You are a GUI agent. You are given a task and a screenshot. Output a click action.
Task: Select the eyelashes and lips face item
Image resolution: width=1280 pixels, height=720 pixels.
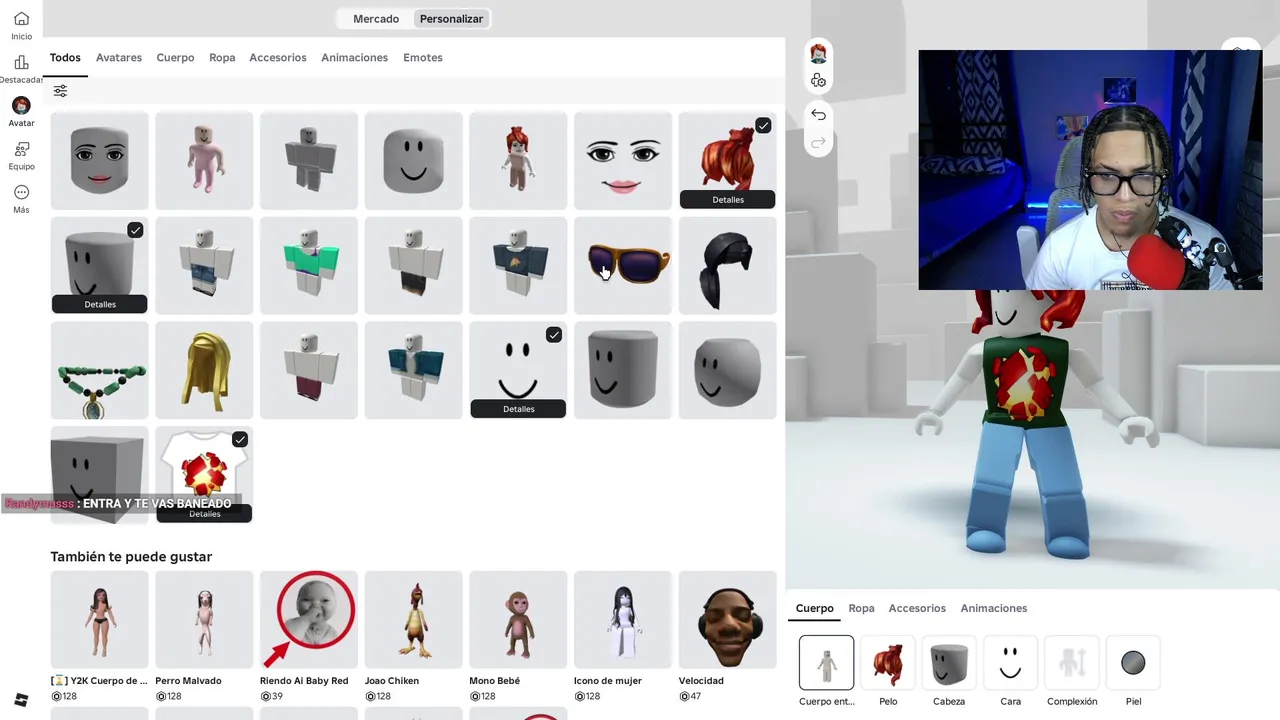[x=623, y=161]
